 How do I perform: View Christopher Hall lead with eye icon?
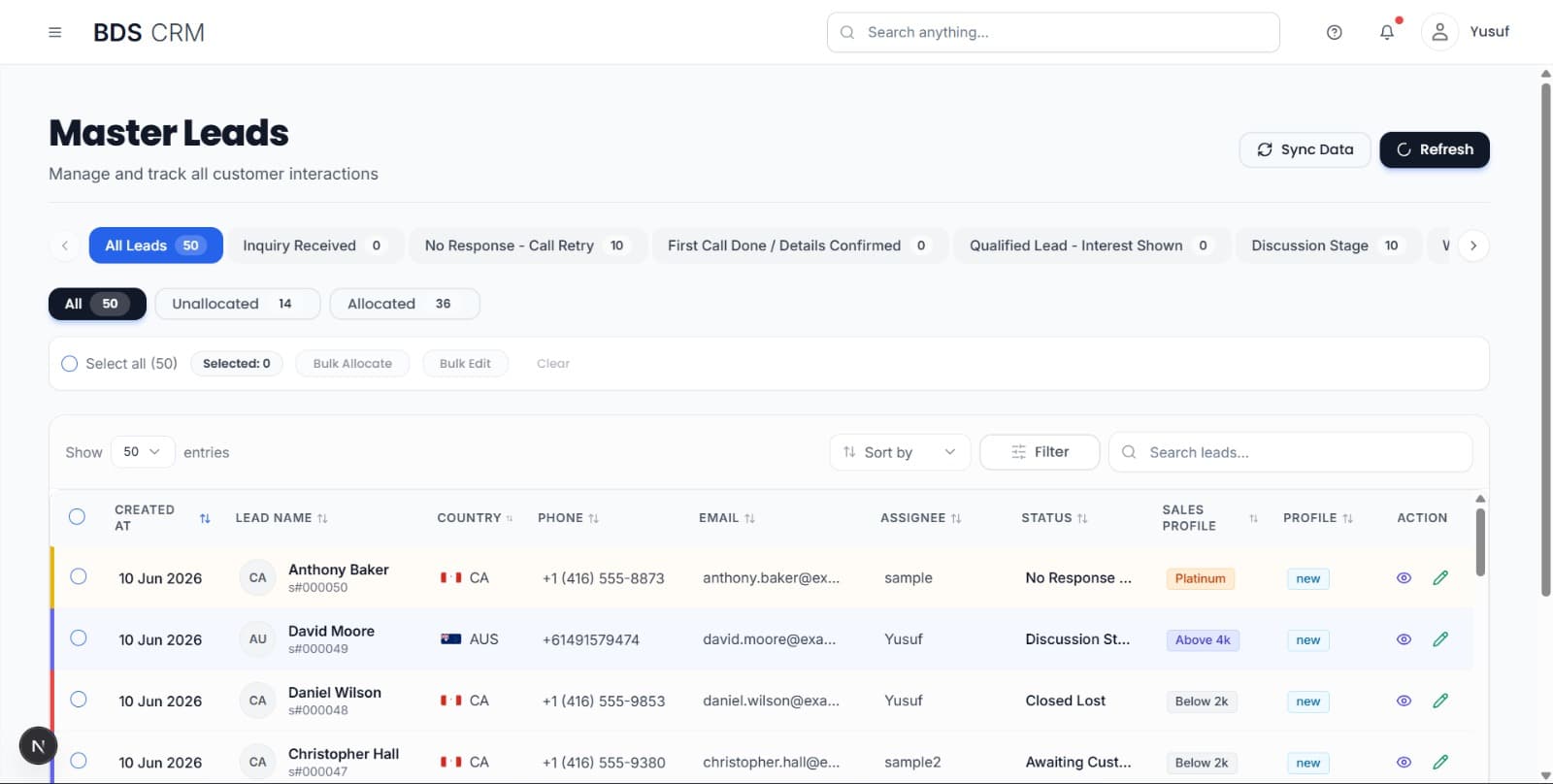[x=1404, y=762]
